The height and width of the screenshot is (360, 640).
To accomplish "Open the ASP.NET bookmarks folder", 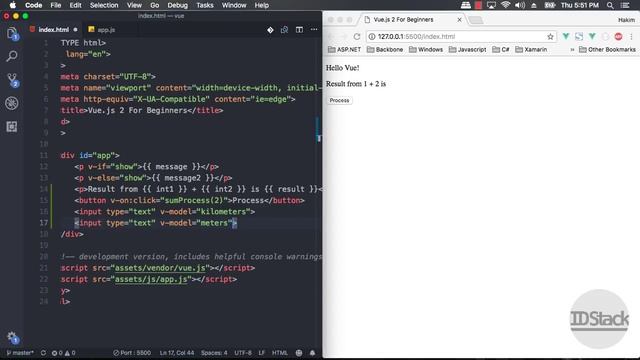I will [344, 49].
